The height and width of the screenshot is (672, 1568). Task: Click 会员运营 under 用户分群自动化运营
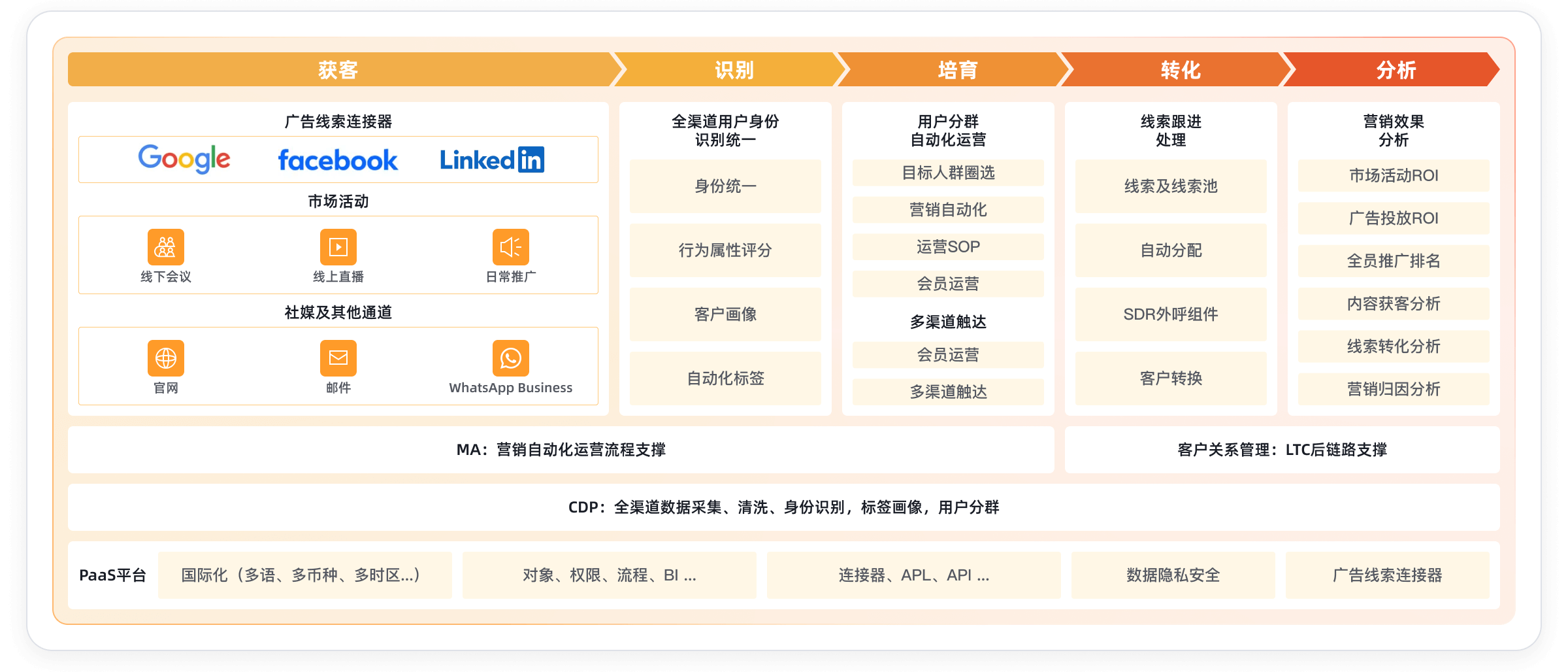[x=948, y=284]
